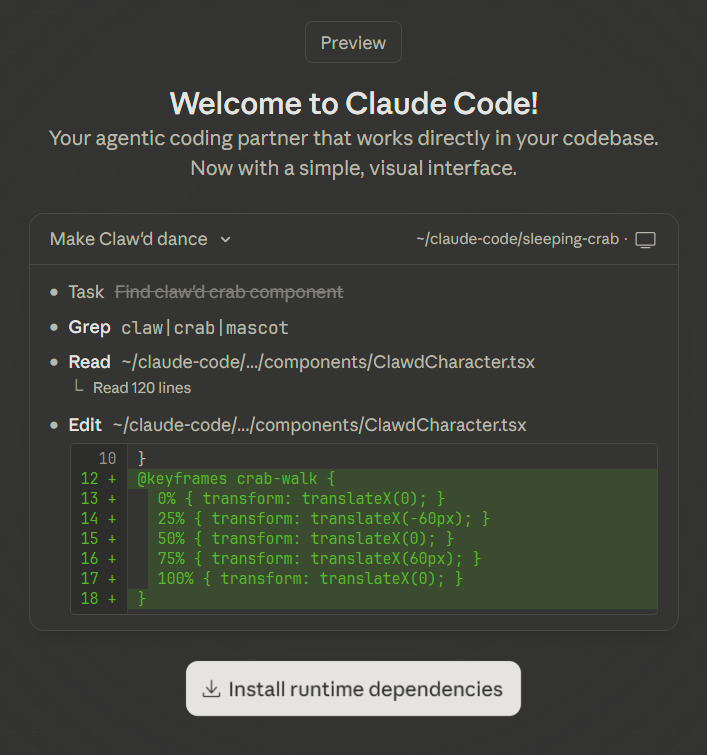The height and width of the screenshot is (755, 707).
Task: Click Now with a simple, visual interface text
Action: (x=354, y=168)
